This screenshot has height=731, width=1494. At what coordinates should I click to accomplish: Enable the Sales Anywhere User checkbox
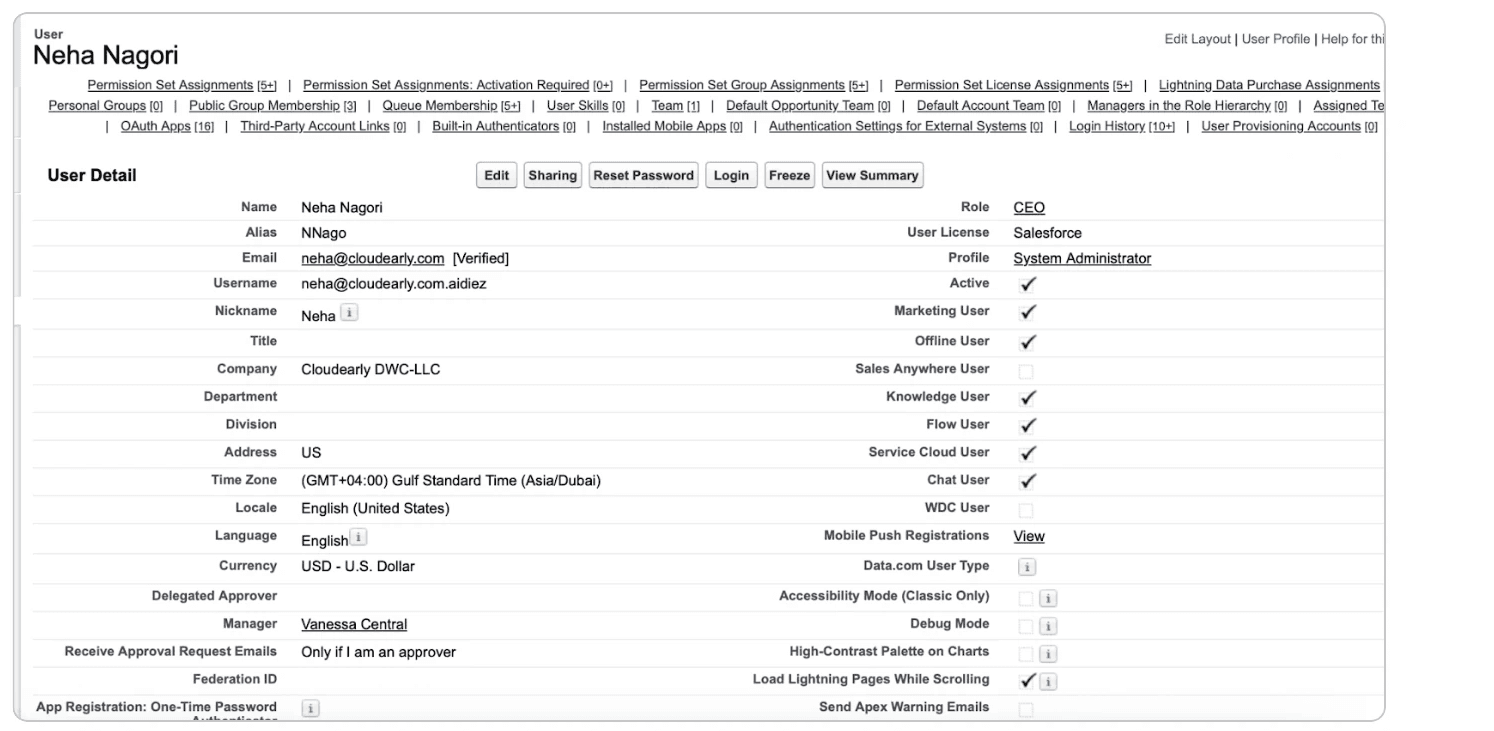pyautogui.click(x=1026, y=371)
